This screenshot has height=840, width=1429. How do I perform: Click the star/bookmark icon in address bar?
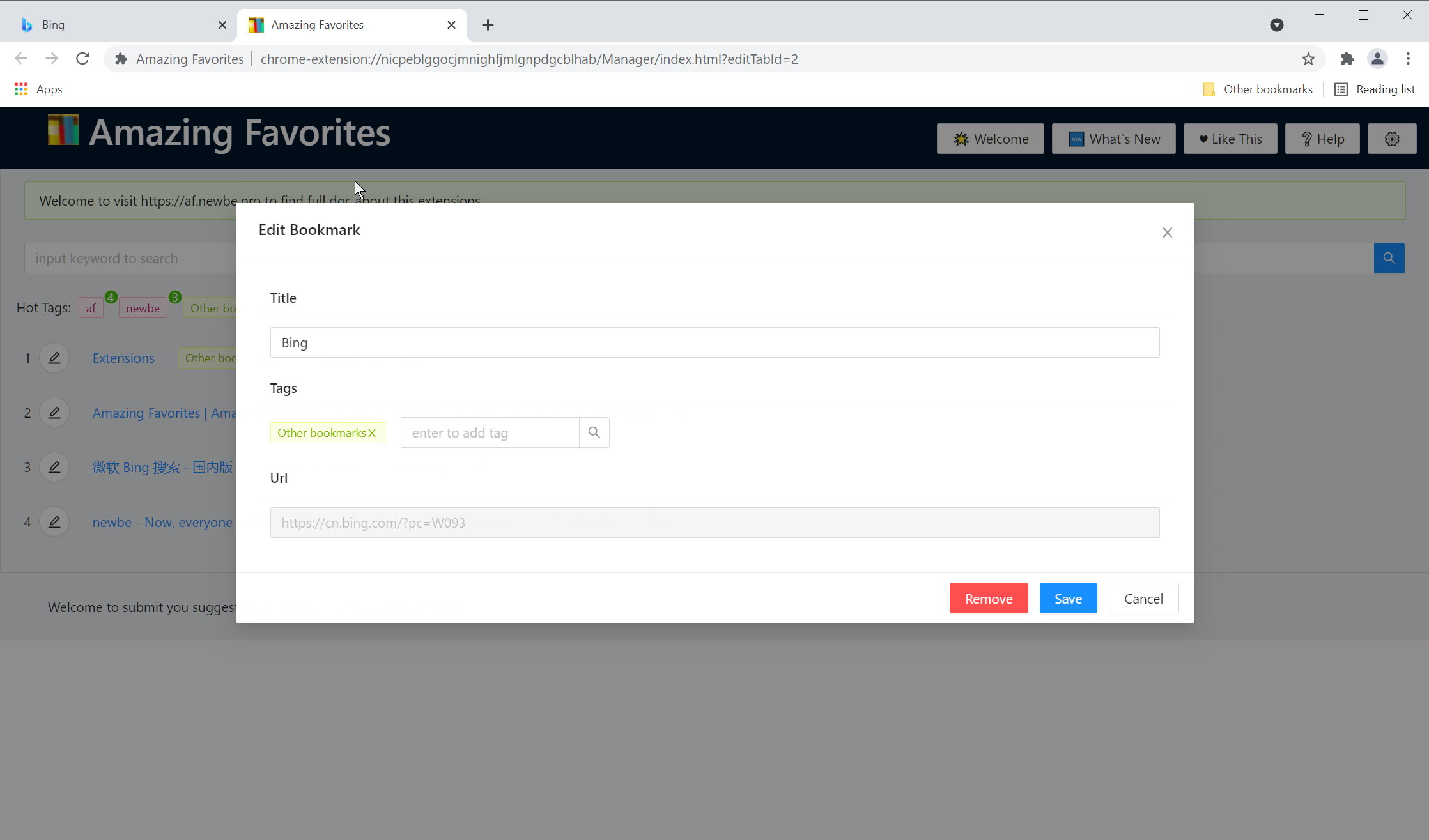click(x=1308, y=59)
